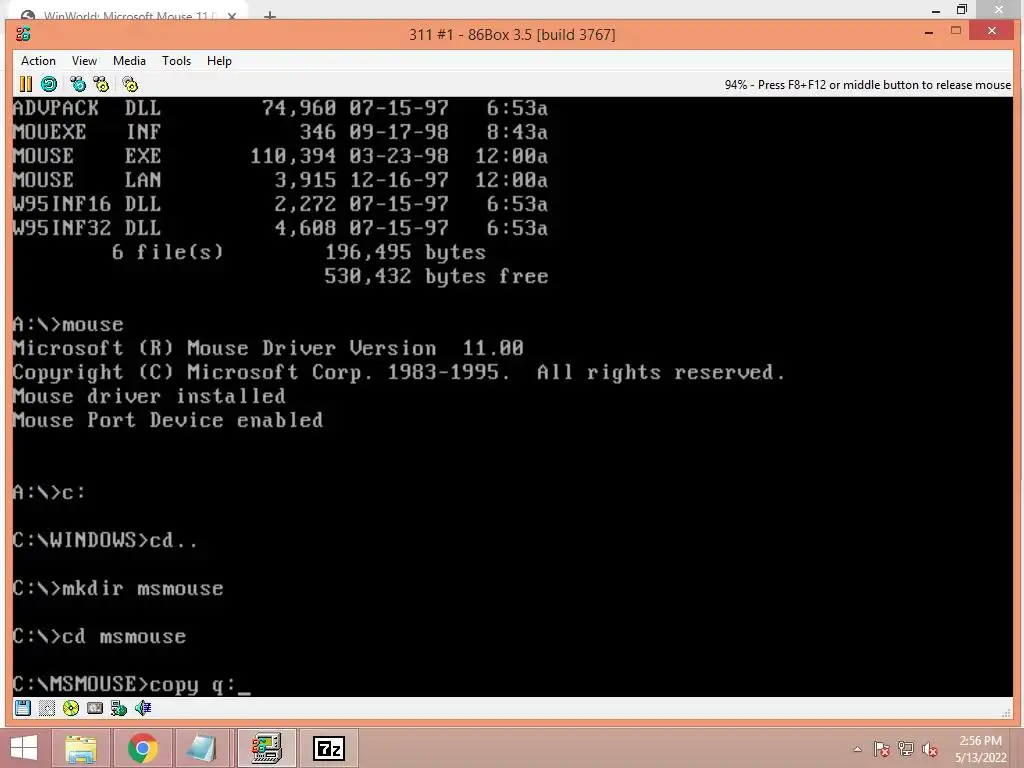
Task: Close the 86Box window
Action: (x=992, y=31)
